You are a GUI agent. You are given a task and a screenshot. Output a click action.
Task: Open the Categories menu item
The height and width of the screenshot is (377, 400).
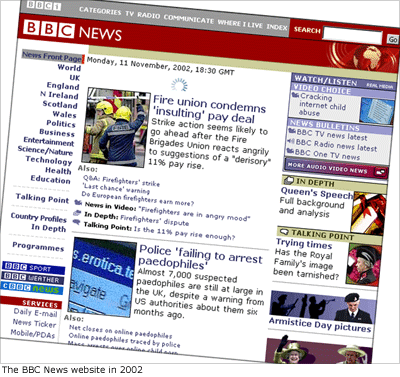click(100, 11)
